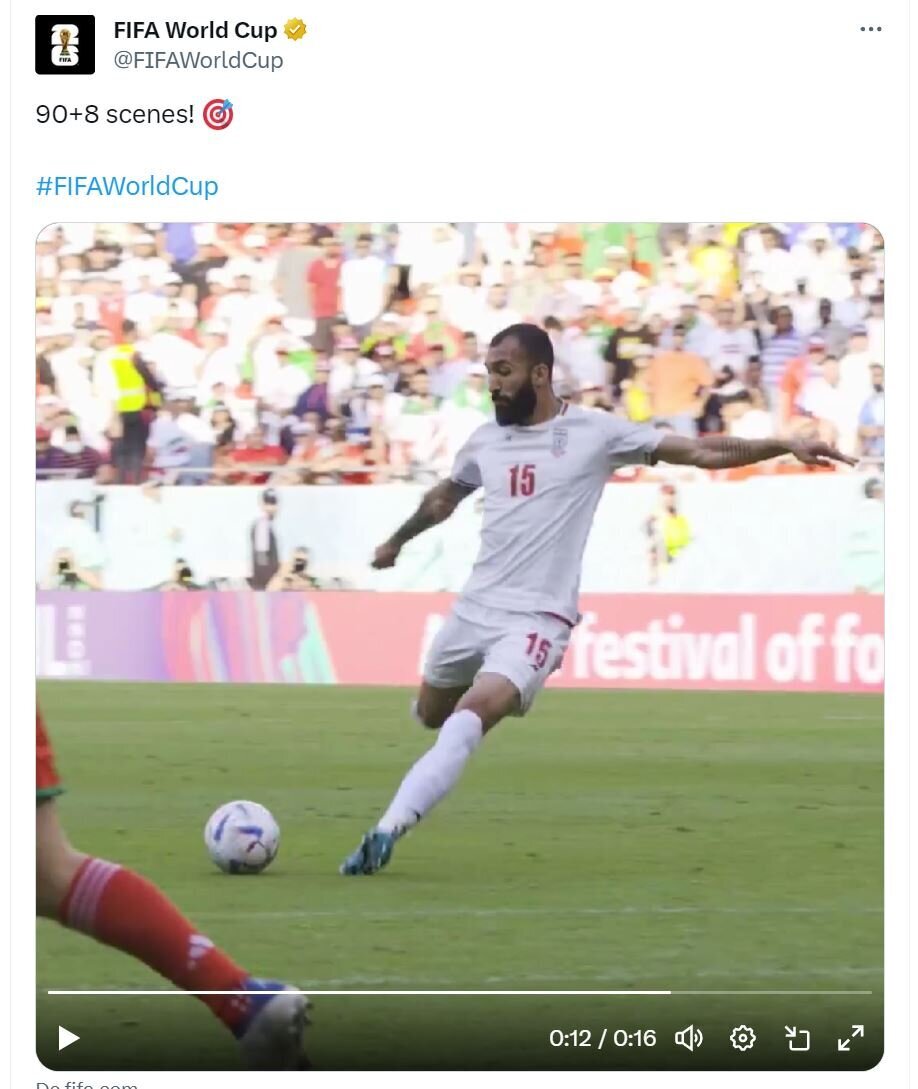Click the unplayed end of progress bar
The width and height of the screenshot is (918, 1089).
point(771,992)
